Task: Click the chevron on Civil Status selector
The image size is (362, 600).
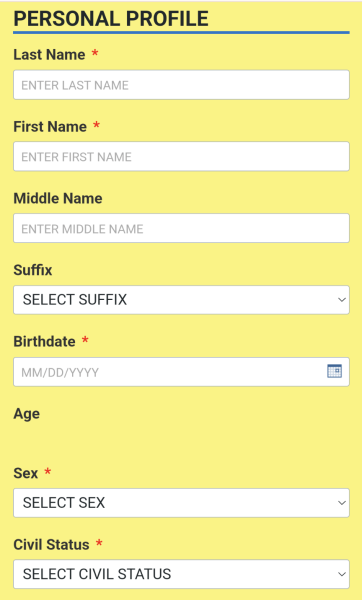Action: 342,574
